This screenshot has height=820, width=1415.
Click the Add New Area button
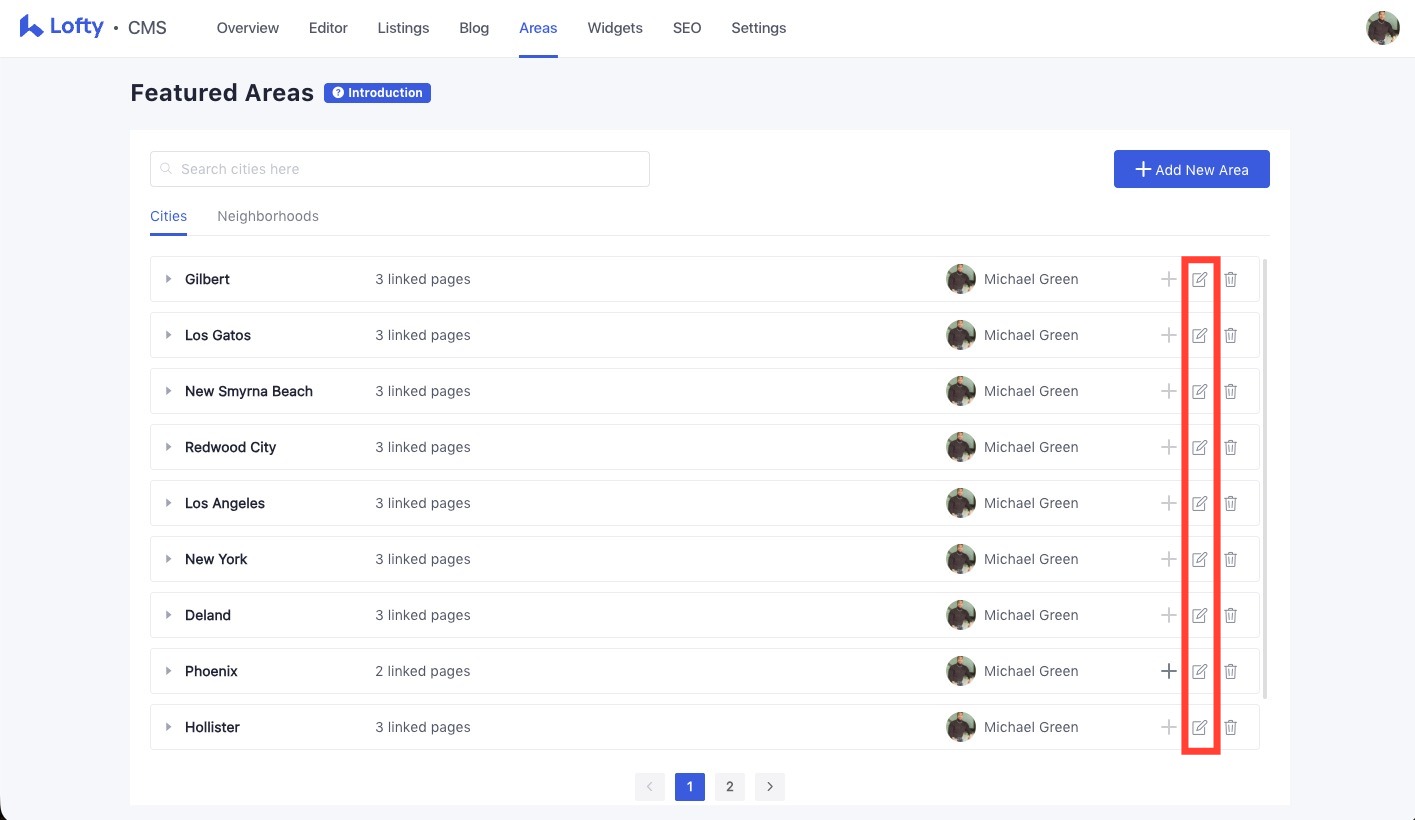pyautogui.click(x=1191, y=169)
